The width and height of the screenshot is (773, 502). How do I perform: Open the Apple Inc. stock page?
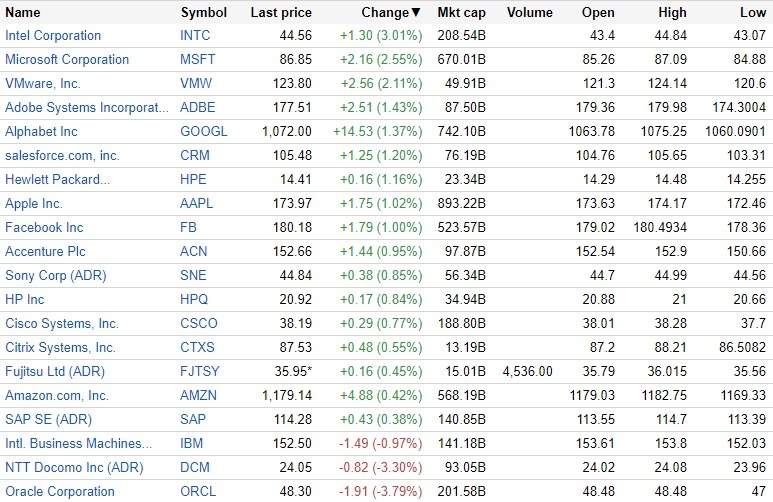pyautogui.click(x=34, y=204)
